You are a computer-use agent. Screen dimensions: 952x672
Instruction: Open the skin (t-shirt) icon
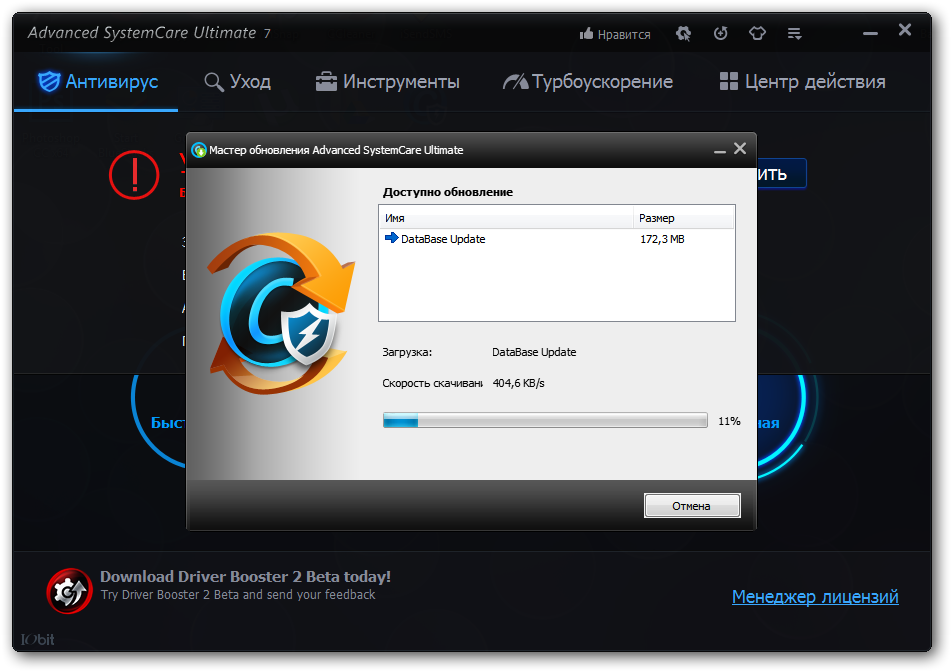(757, 33)
